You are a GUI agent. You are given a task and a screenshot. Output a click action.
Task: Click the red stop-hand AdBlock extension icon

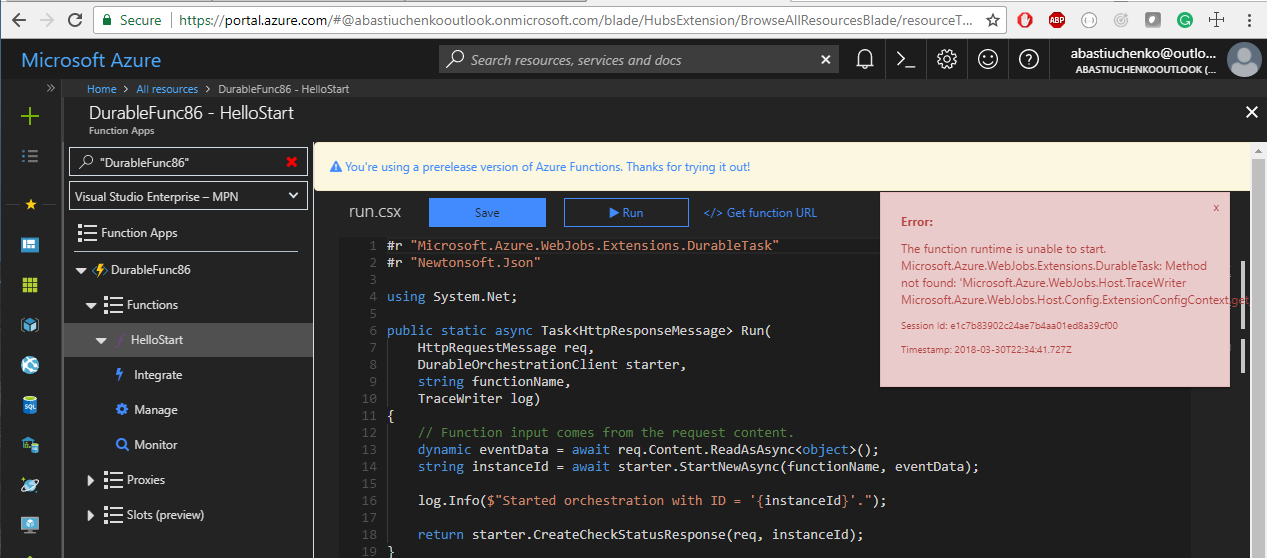[1025, 19]
